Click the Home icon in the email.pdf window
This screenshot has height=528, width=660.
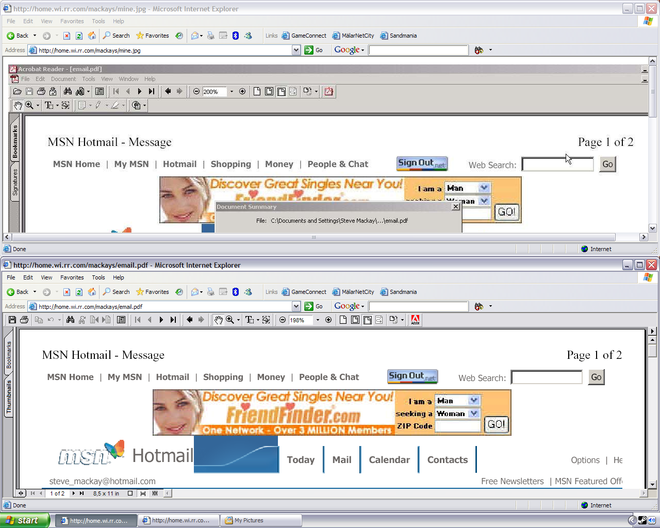(x=92, y=292)
